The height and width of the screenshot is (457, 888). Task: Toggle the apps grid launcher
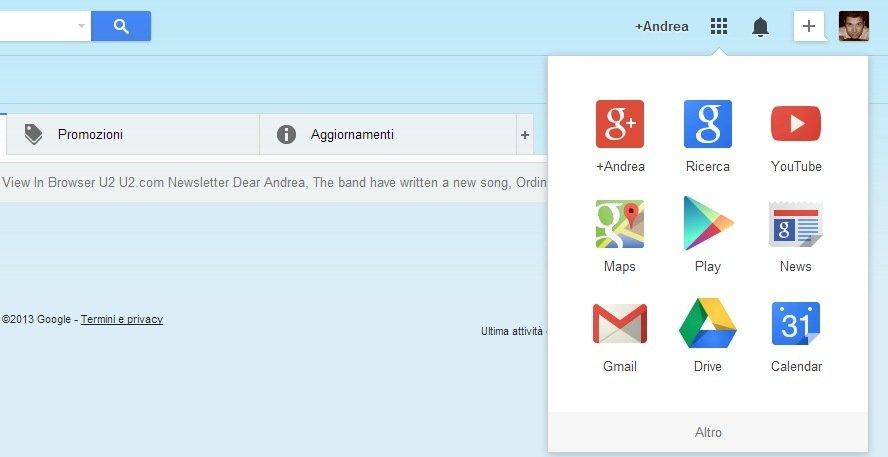(x=719, y=26)
